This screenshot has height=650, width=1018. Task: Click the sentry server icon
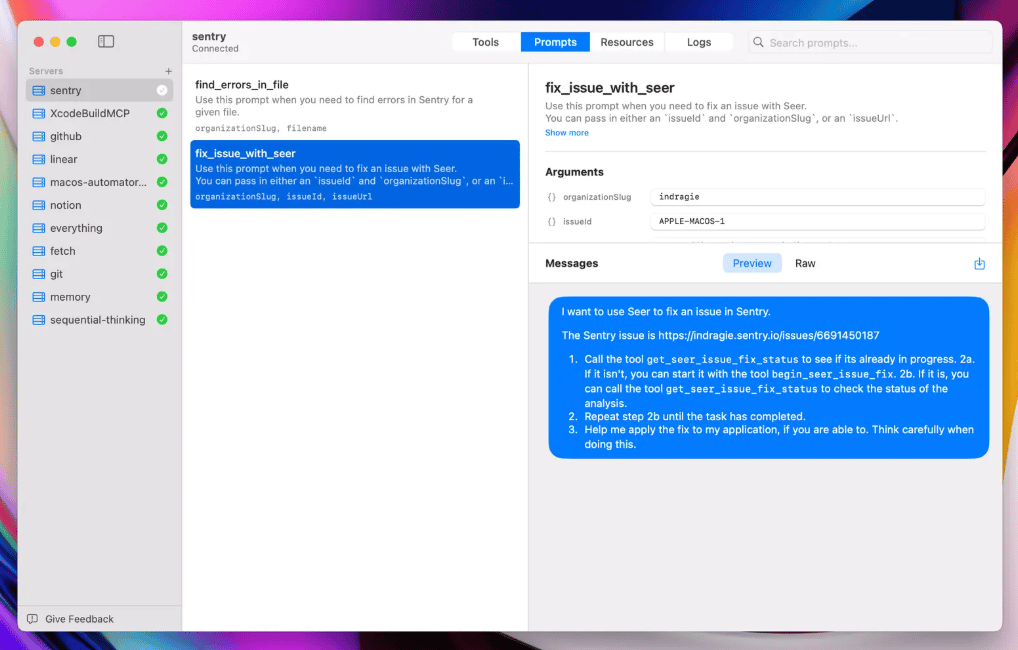pos(39,90)
